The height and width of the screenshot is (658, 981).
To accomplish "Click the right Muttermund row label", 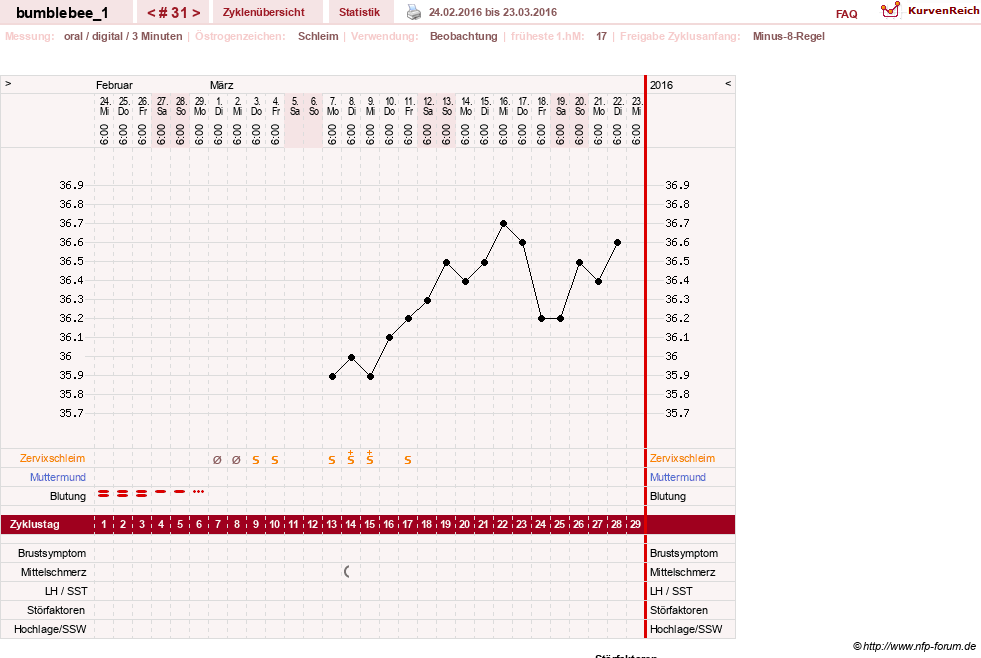I will coord(678,477).
